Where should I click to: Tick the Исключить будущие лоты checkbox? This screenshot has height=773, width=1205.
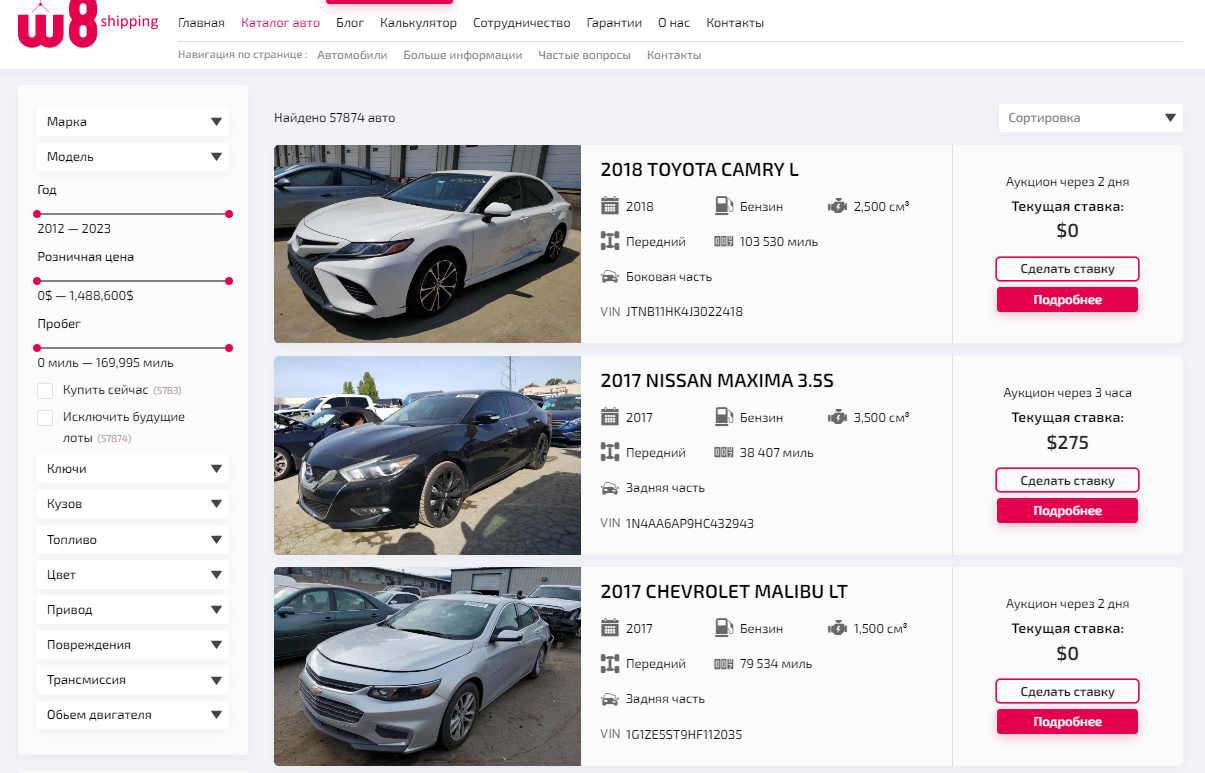[45, 417]
